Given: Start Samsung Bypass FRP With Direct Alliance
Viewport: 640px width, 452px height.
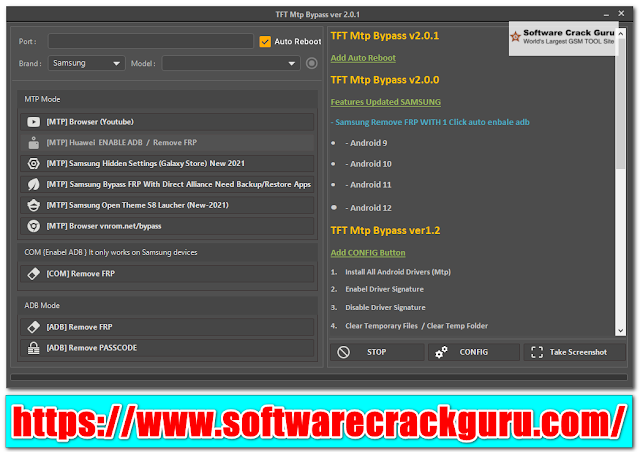Looking at the screenshot, I should pyautogui.click(x=167, y=184).
